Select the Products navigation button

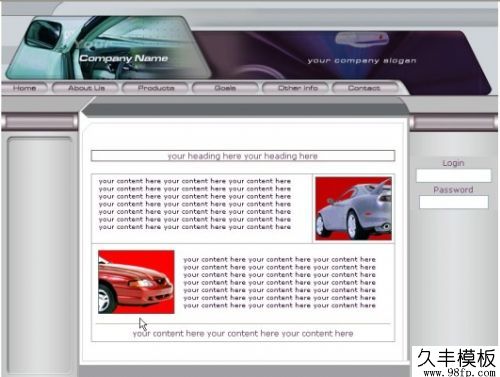[x=156, y=88]
